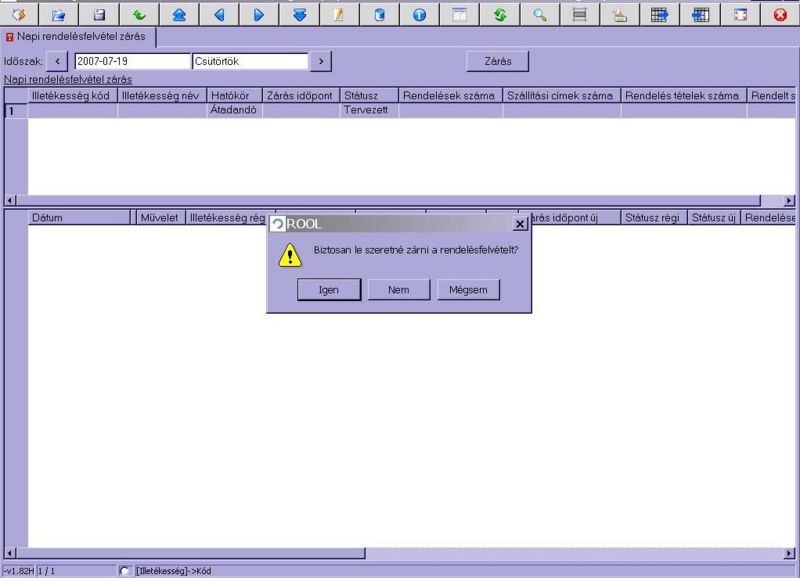Step period back with the < button

click(57, 61)
